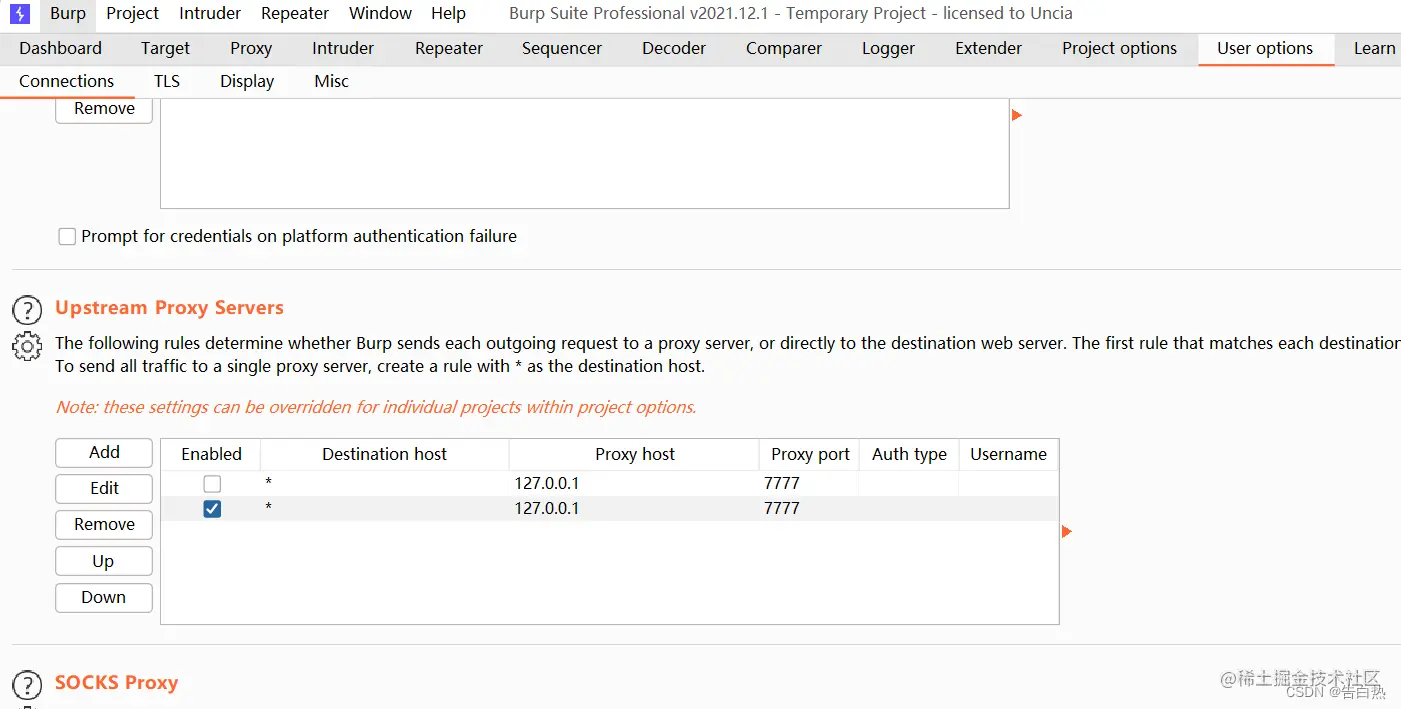Viewport: 1401px width, 709px height.
Task: Add a new upstream proxy rule
Action: [104, 453]
